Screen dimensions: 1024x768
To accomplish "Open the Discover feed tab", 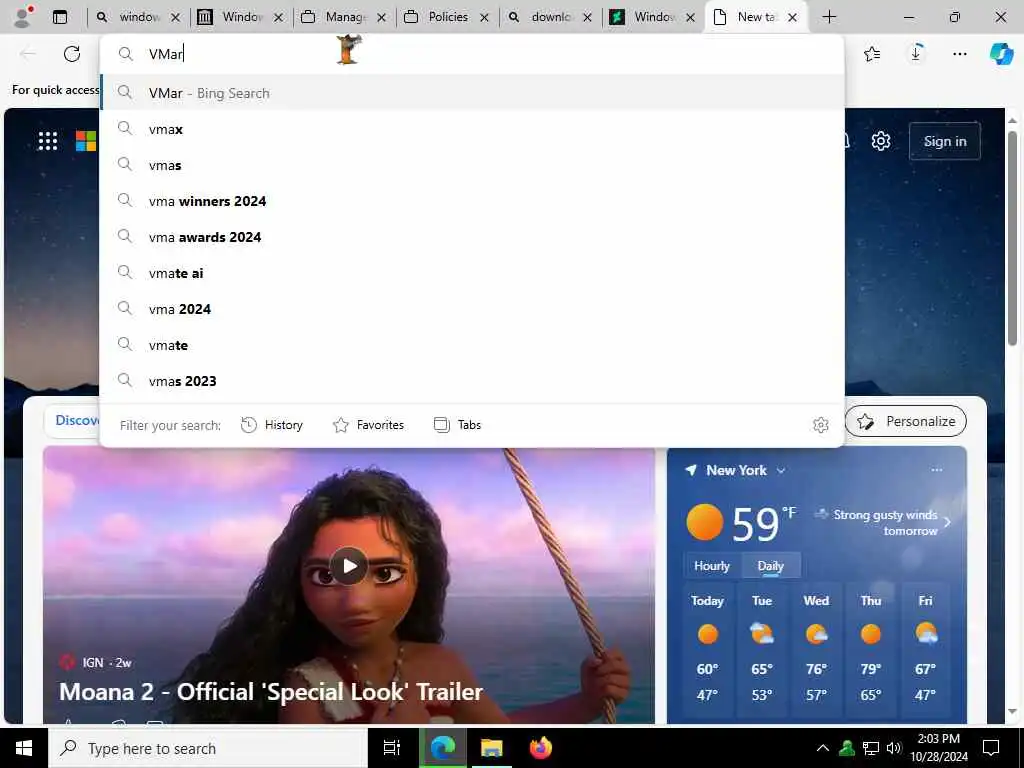I will [x=73, y=421].
